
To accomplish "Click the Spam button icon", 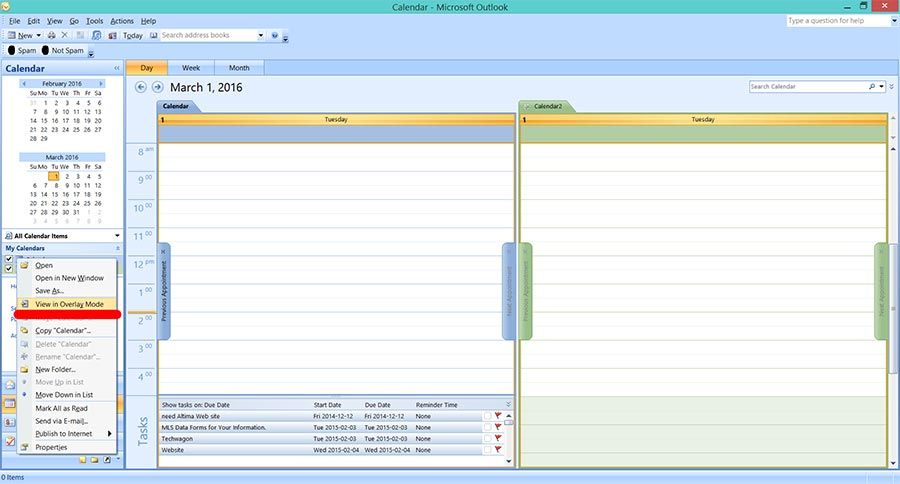I will pyautogui.click(x=11, y=51).
